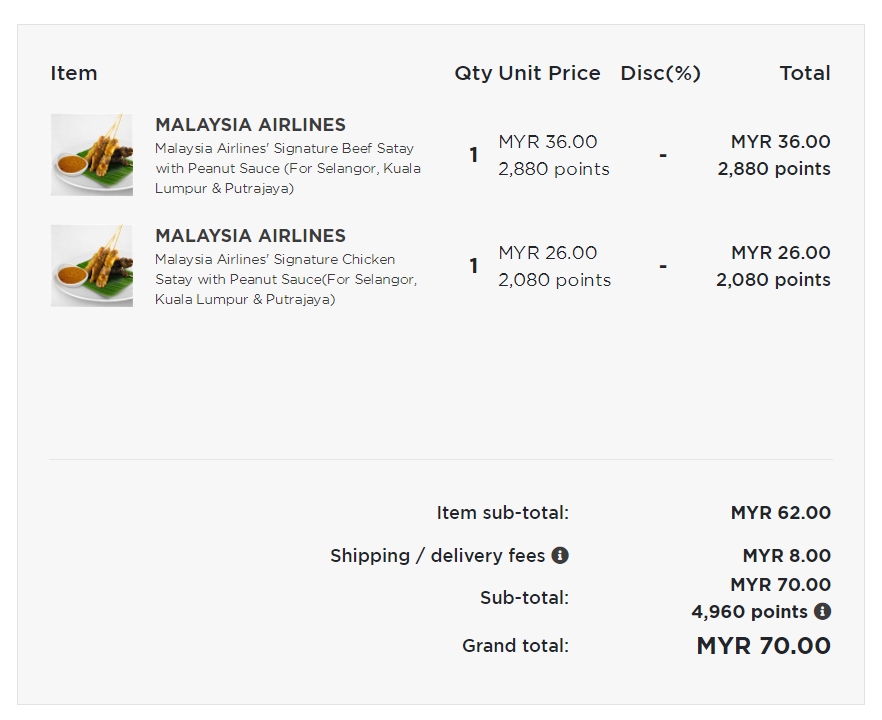Screen dimensions: 882x720
Task: Click the Item column header
Action: pos(74,73)
